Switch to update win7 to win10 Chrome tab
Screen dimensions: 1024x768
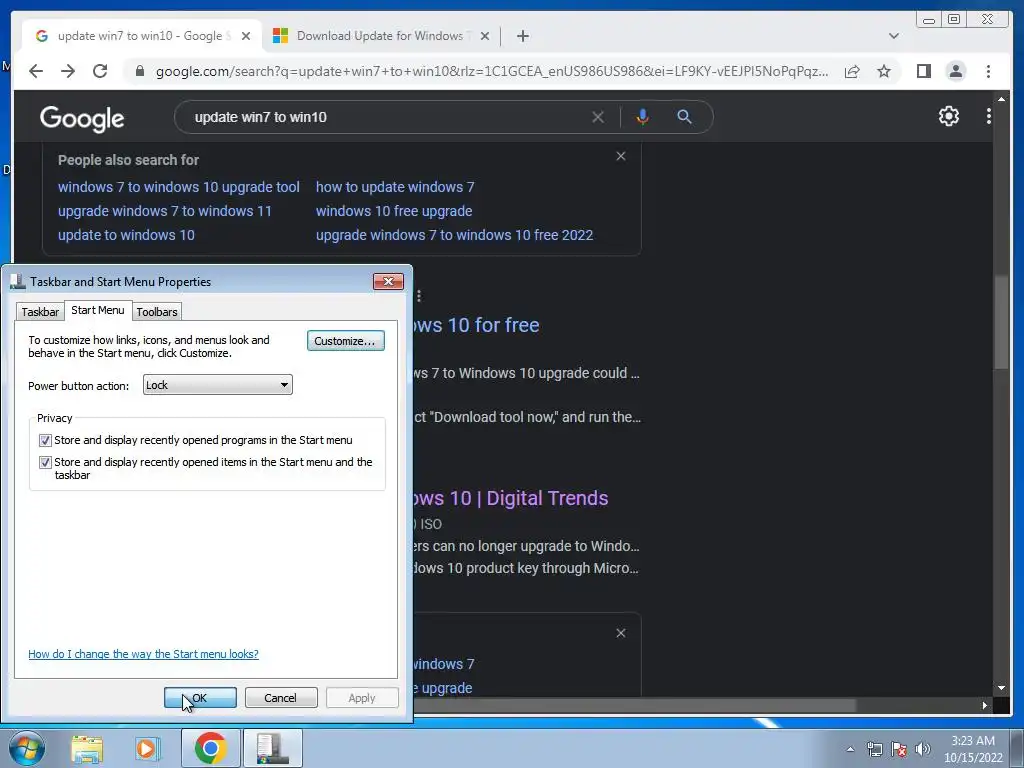pyautogui.click(x=142, y=36)
